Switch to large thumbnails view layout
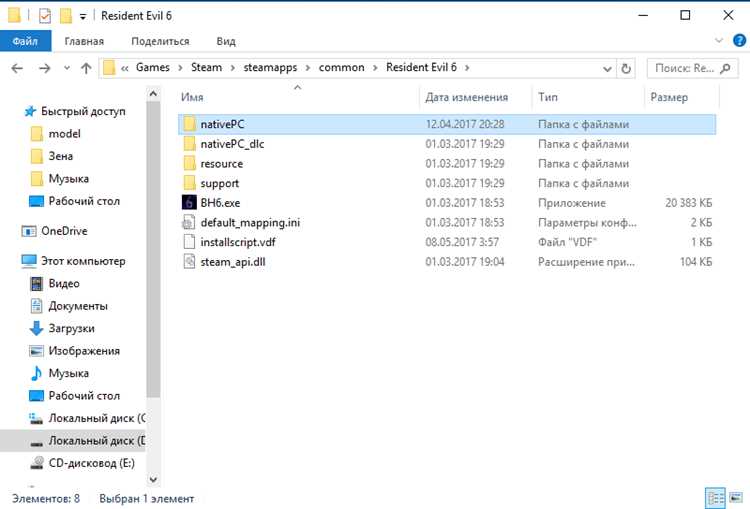Viewport: 750px width, 509px height. (736, 498)
